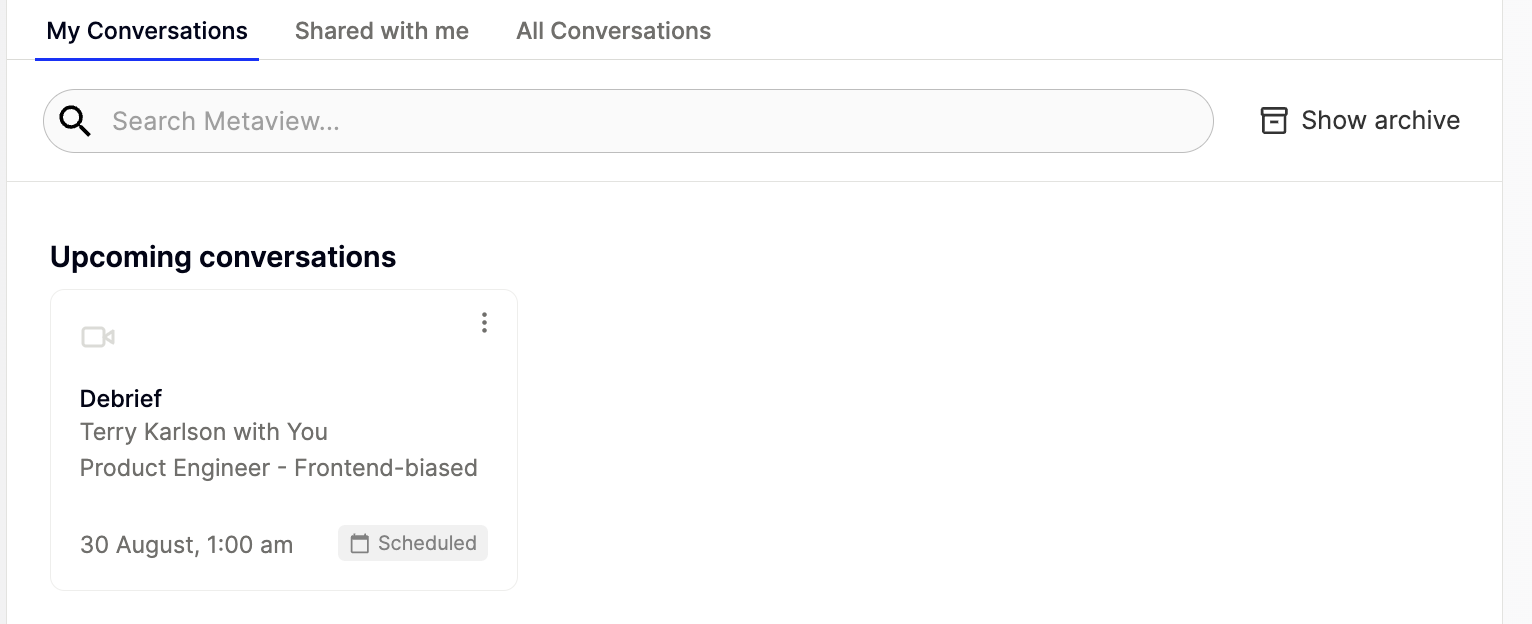The image size is (1532, 624).
Task: Click the calendar icon in the Scheduled badge
Action: [359, 544]
